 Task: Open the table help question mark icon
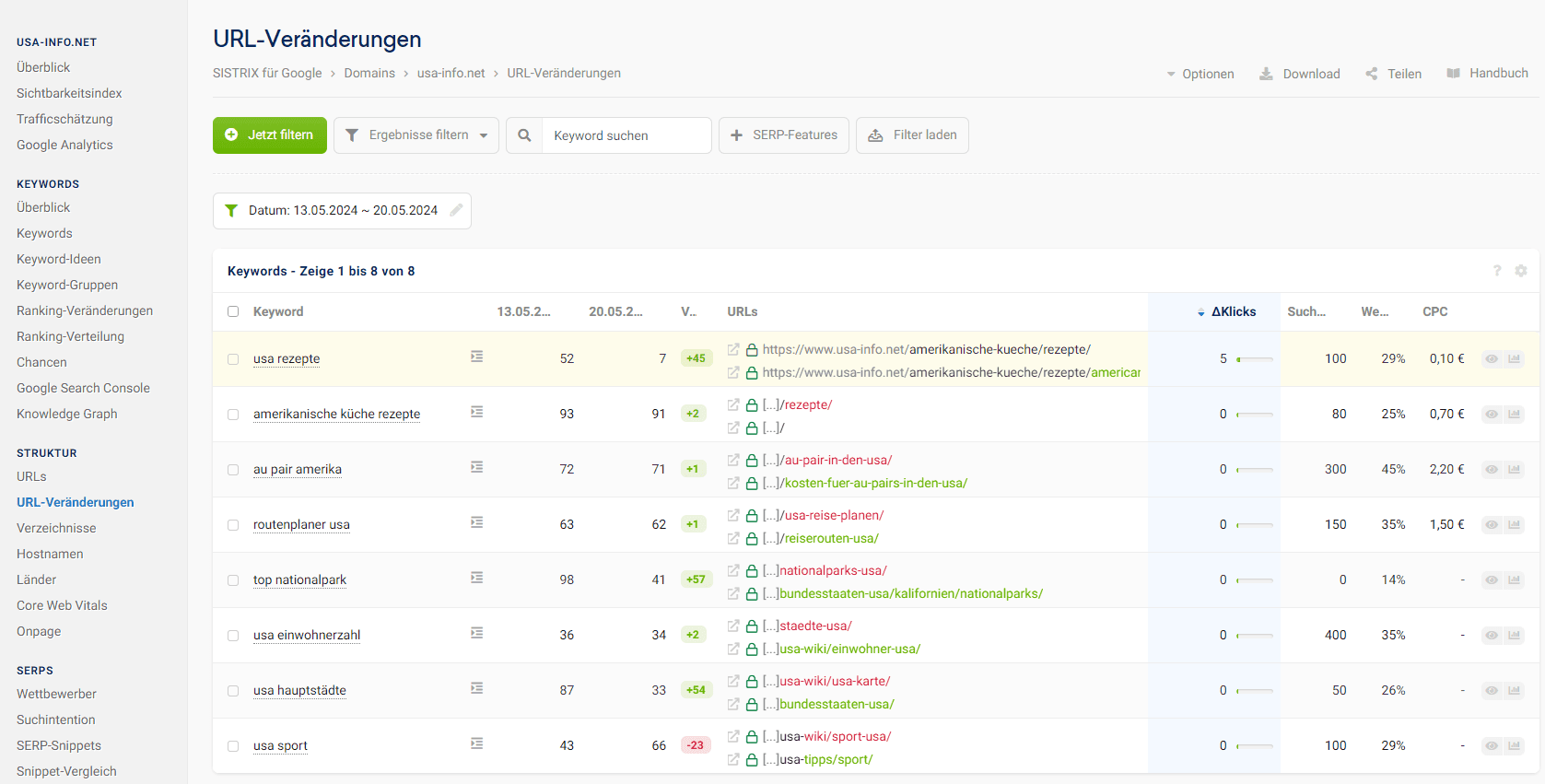(1497, 271)
